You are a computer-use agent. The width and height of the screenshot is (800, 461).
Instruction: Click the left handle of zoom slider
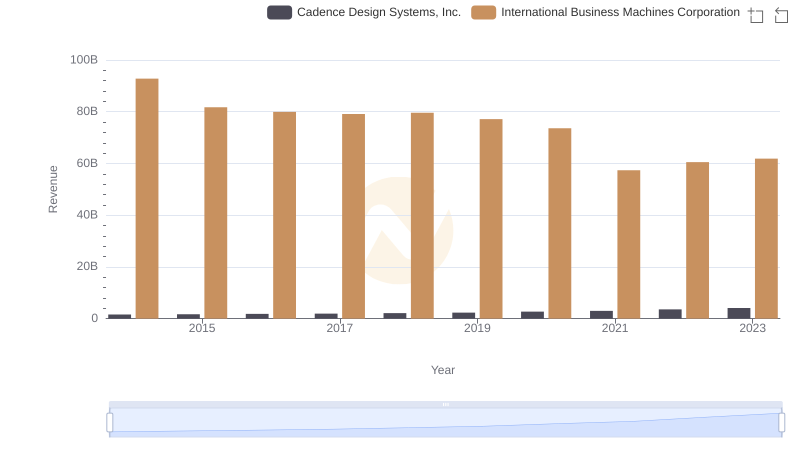[x=110, y=423]
